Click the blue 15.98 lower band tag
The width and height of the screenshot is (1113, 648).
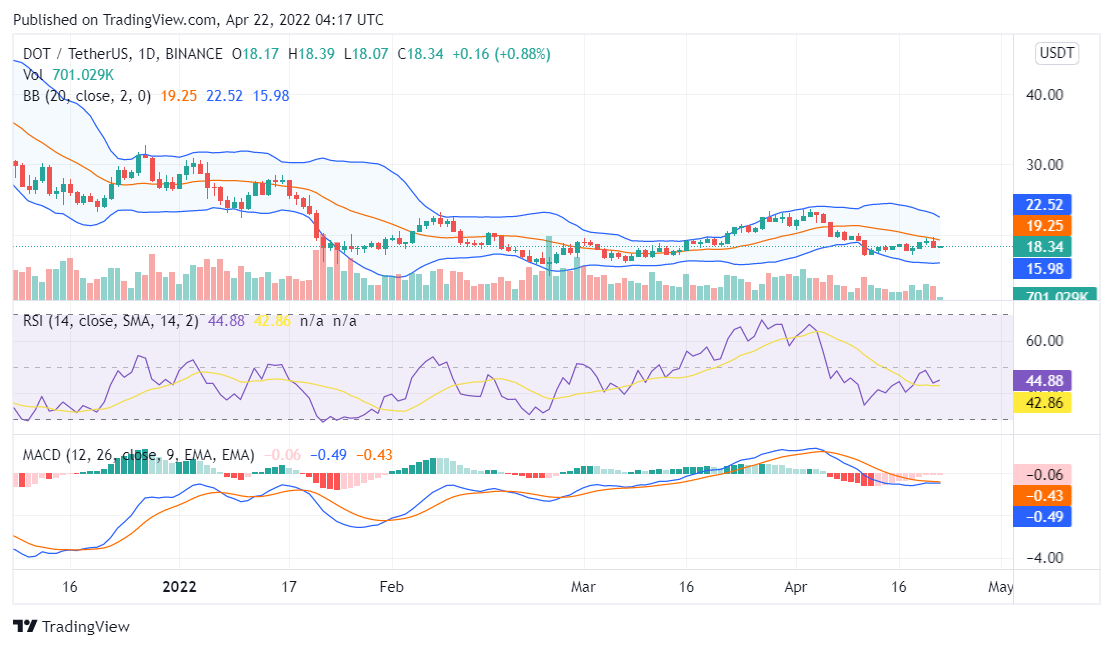click(1042, 268)
